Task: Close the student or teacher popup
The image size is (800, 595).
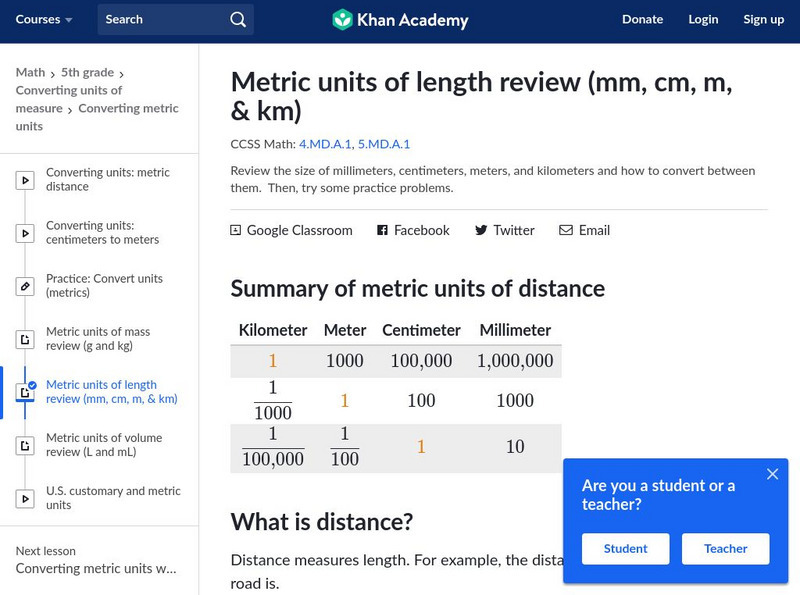Action: pos(772,474)
